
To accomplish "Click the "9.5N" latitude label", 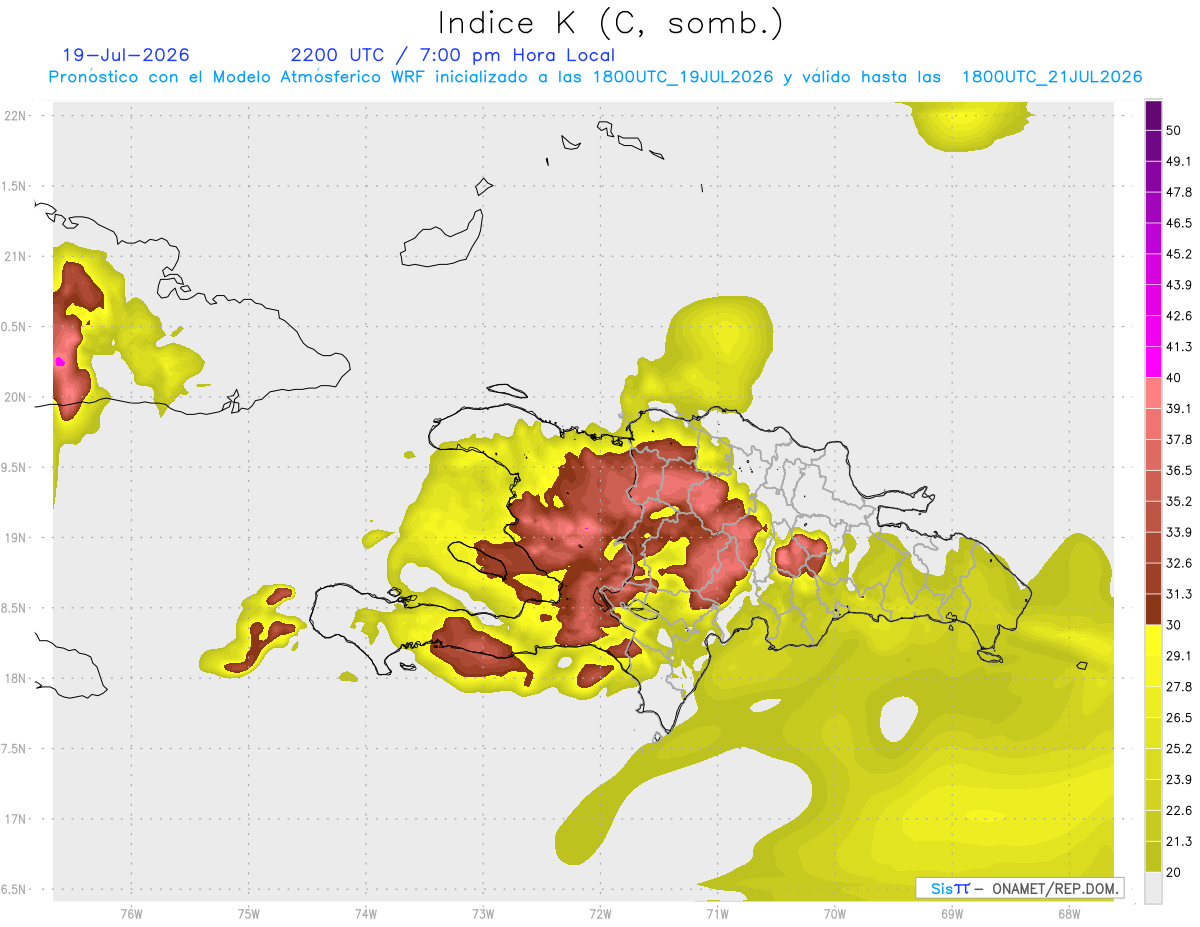I will [x=15, y=467].
